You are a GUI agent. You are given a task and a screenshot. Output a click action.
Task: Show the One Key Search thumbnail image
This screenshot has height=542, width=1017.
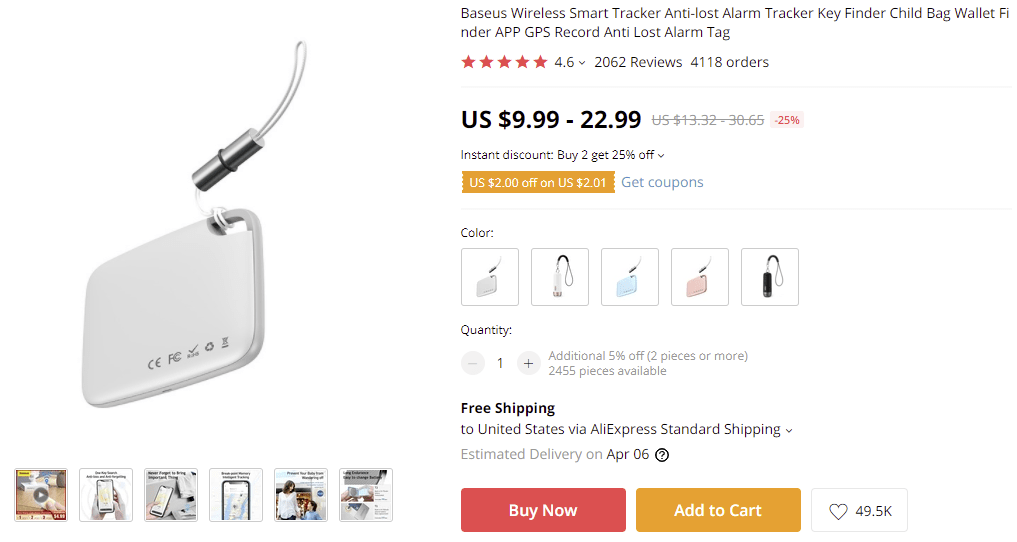click(x=106, y=494)
